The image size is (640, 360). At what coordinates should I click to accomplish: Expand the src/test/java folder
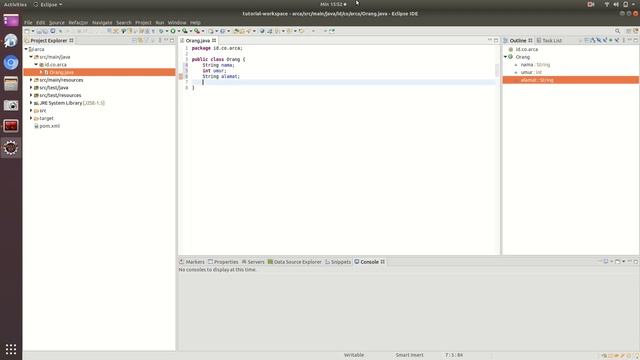coord(31,88)
